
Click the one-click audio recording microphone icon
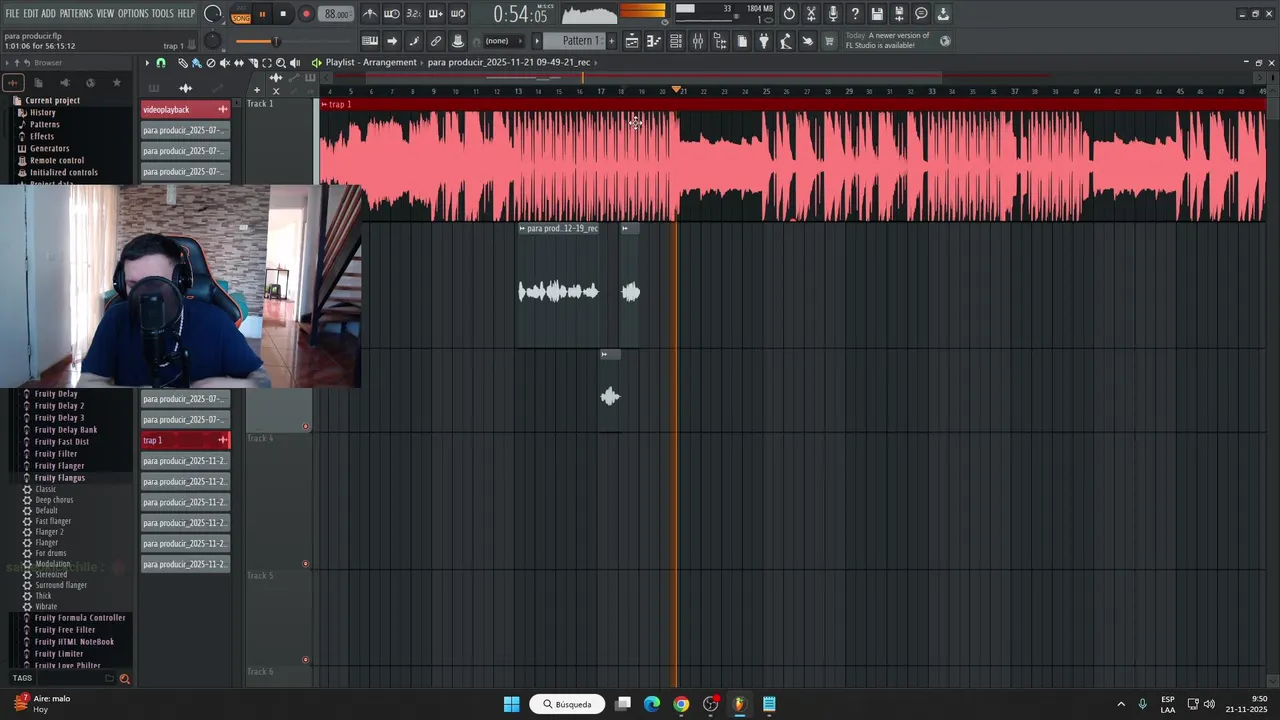click(833, 14)
